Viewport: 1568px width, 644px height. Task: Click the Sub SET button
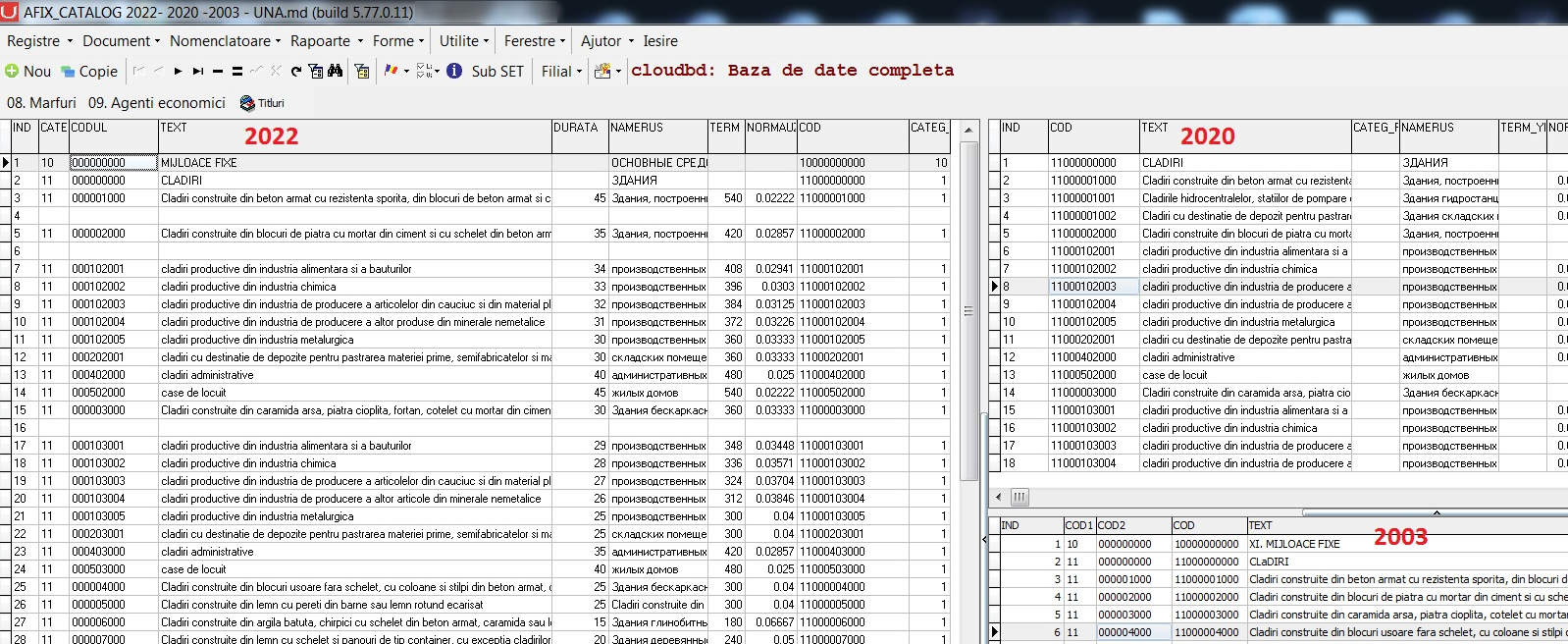point(497,71)
